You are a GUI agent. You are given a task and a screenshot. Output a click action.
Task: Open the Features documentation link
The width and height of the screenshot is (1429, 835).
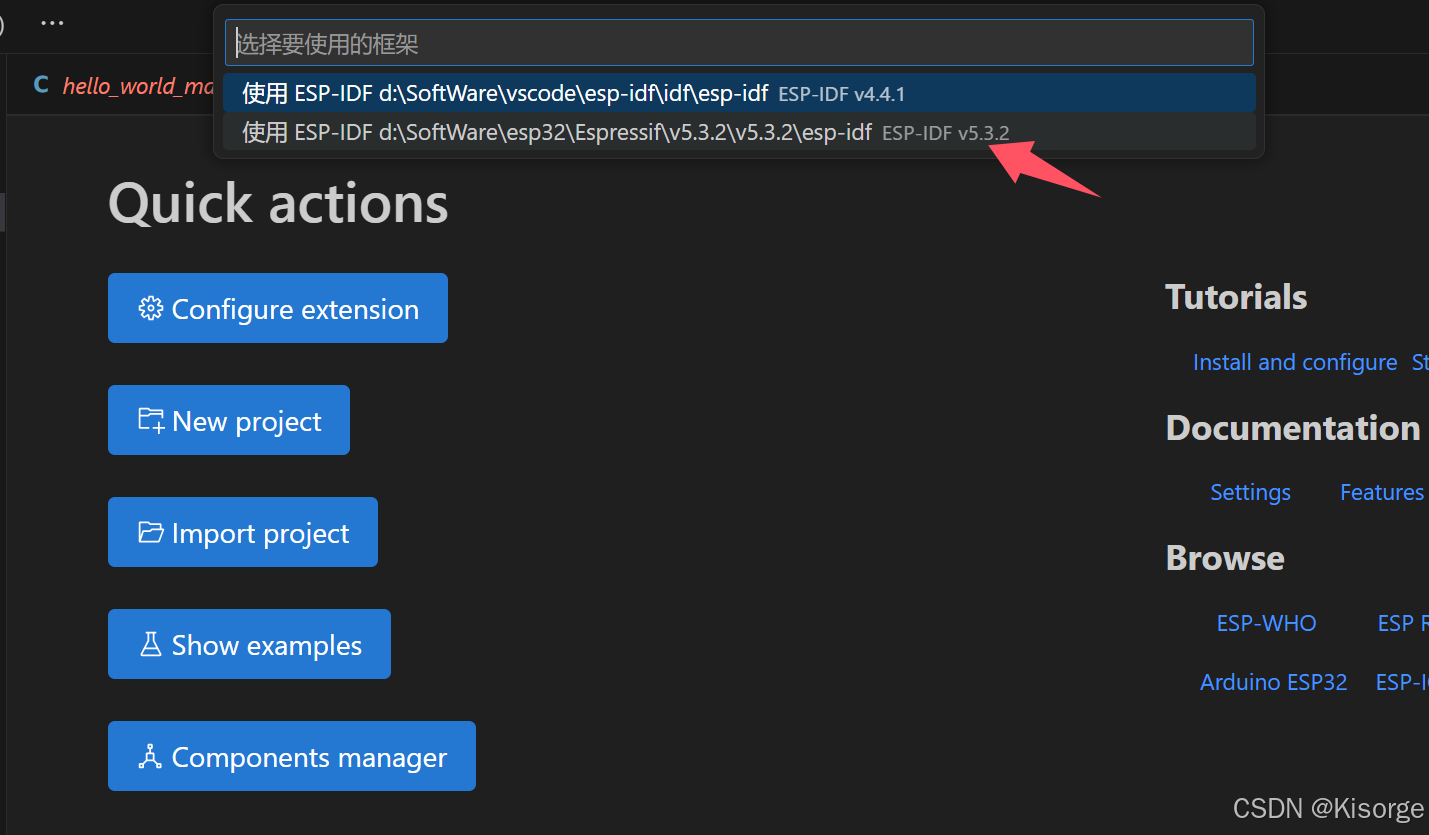[1382, 492]
